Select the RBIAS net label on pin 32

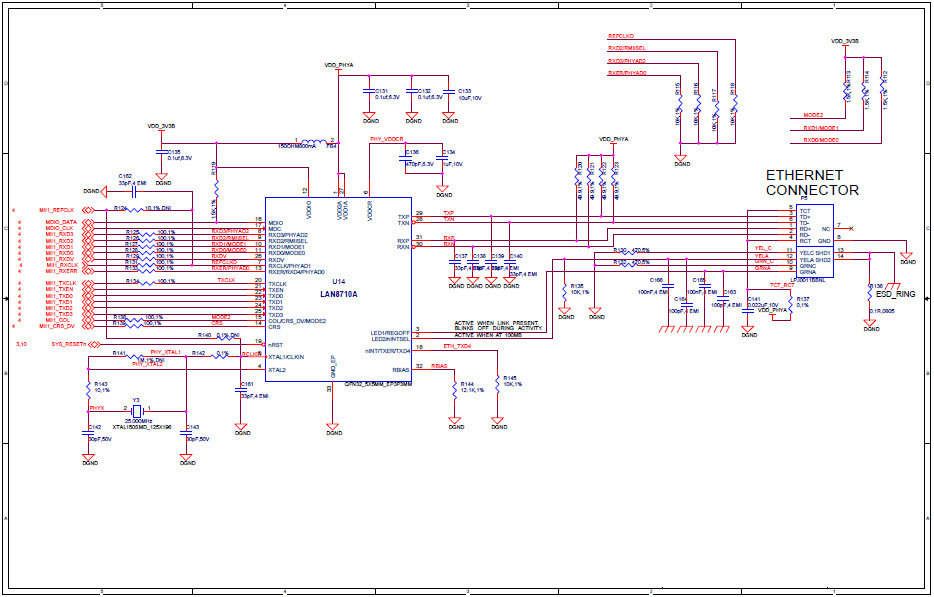point(439,366)
